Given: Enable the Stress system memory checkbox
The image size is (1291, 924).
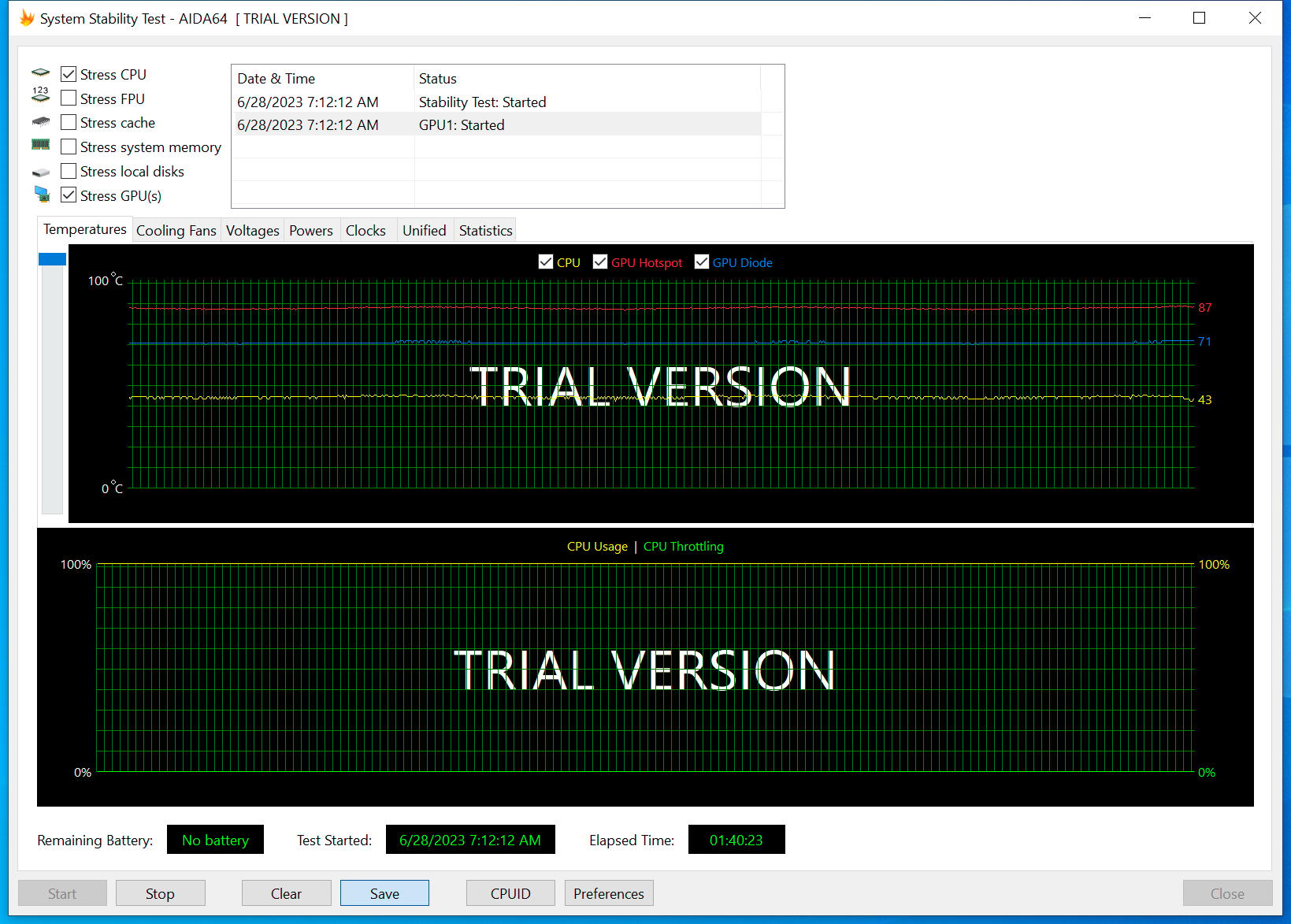Looking at the screenshot, I should click(69, 147).
